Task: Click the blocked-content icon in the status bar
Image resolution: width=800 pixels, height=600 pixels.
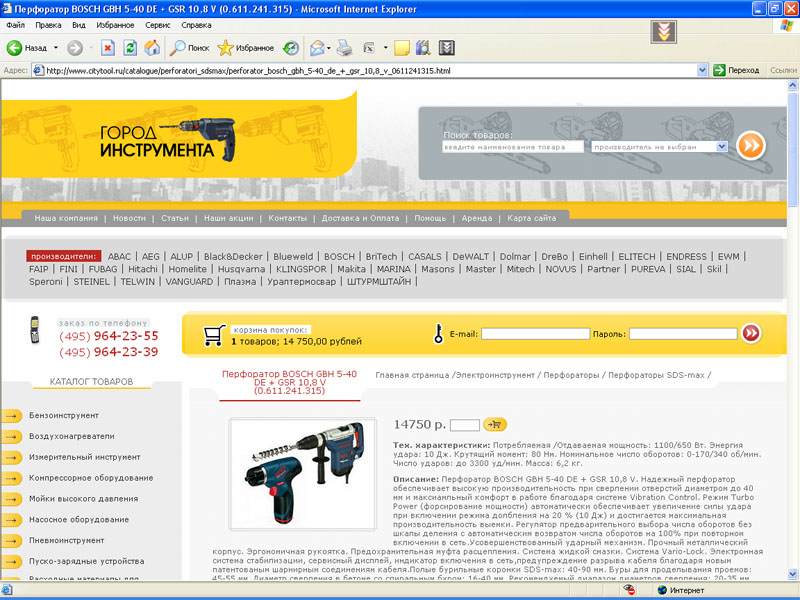Action: pos(629,590)
